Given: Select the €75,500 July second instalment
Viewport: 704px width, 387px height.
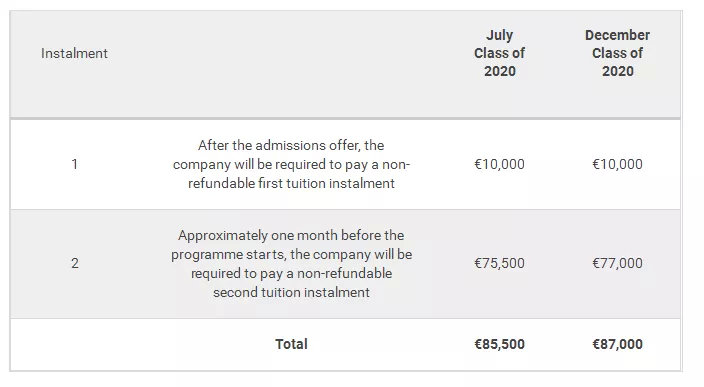Looking at the screenshot, I should [x=499, y=263].
